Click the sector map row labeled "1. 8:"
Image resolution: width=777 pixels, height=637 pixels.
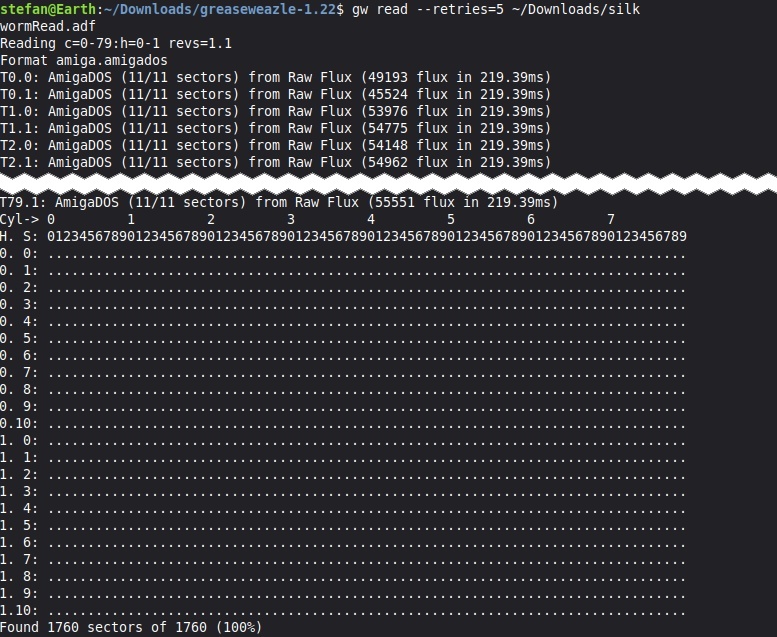tap(343, 577)
